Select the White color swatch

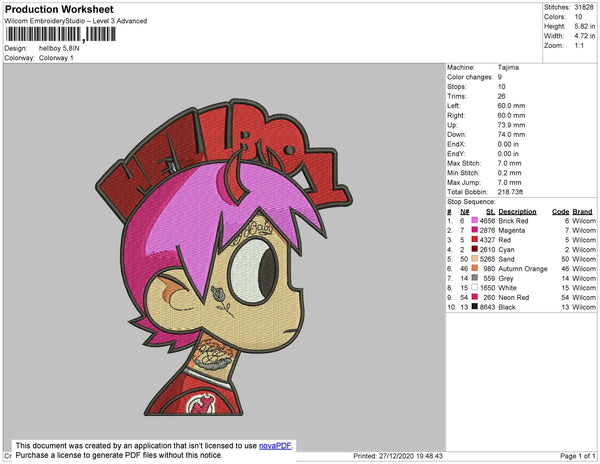coord(475,287)
